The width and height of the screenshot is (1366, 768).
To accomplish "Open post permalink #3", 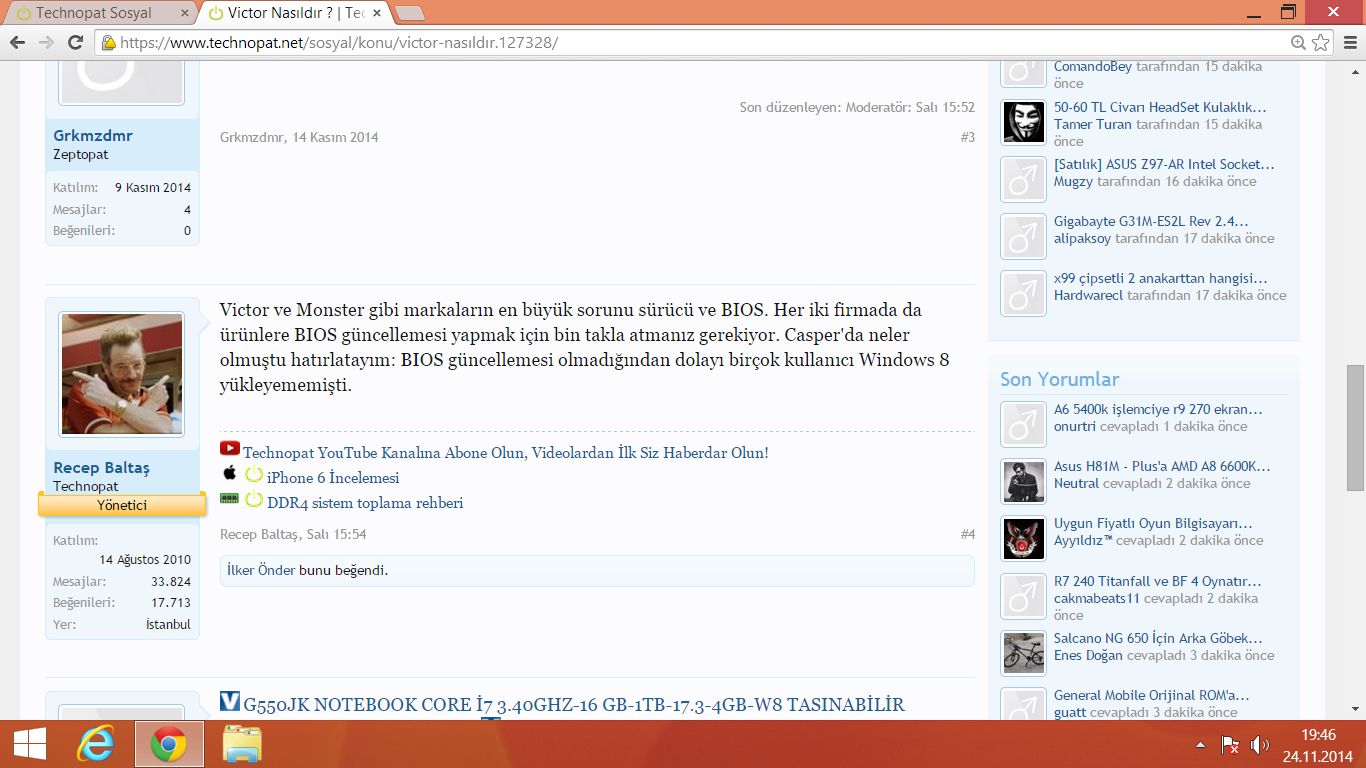I will [967, 137].
